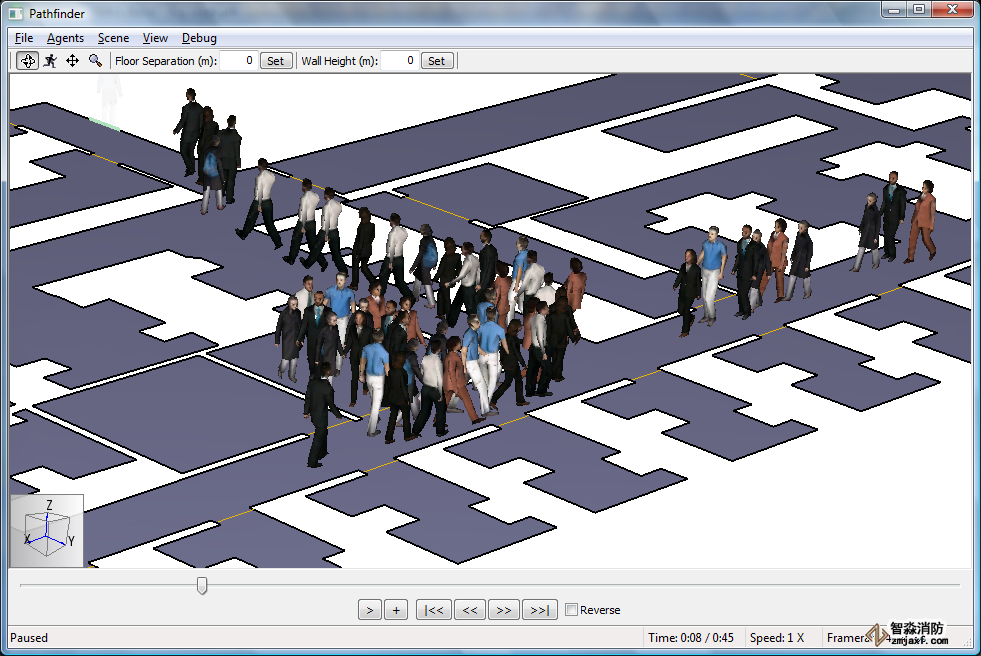Open the File menu
Screen dimensions: 981x656
point(24,38)
